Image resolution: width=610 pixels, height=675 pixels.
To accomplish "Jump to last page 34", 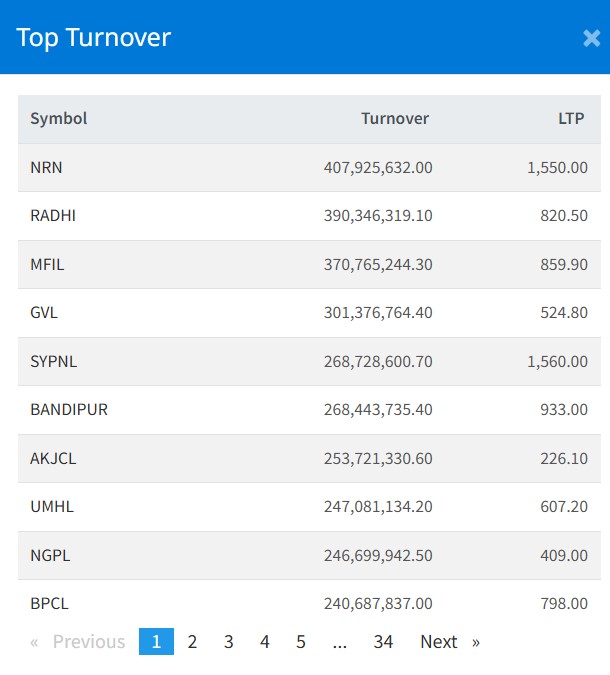I will point(383,642).
